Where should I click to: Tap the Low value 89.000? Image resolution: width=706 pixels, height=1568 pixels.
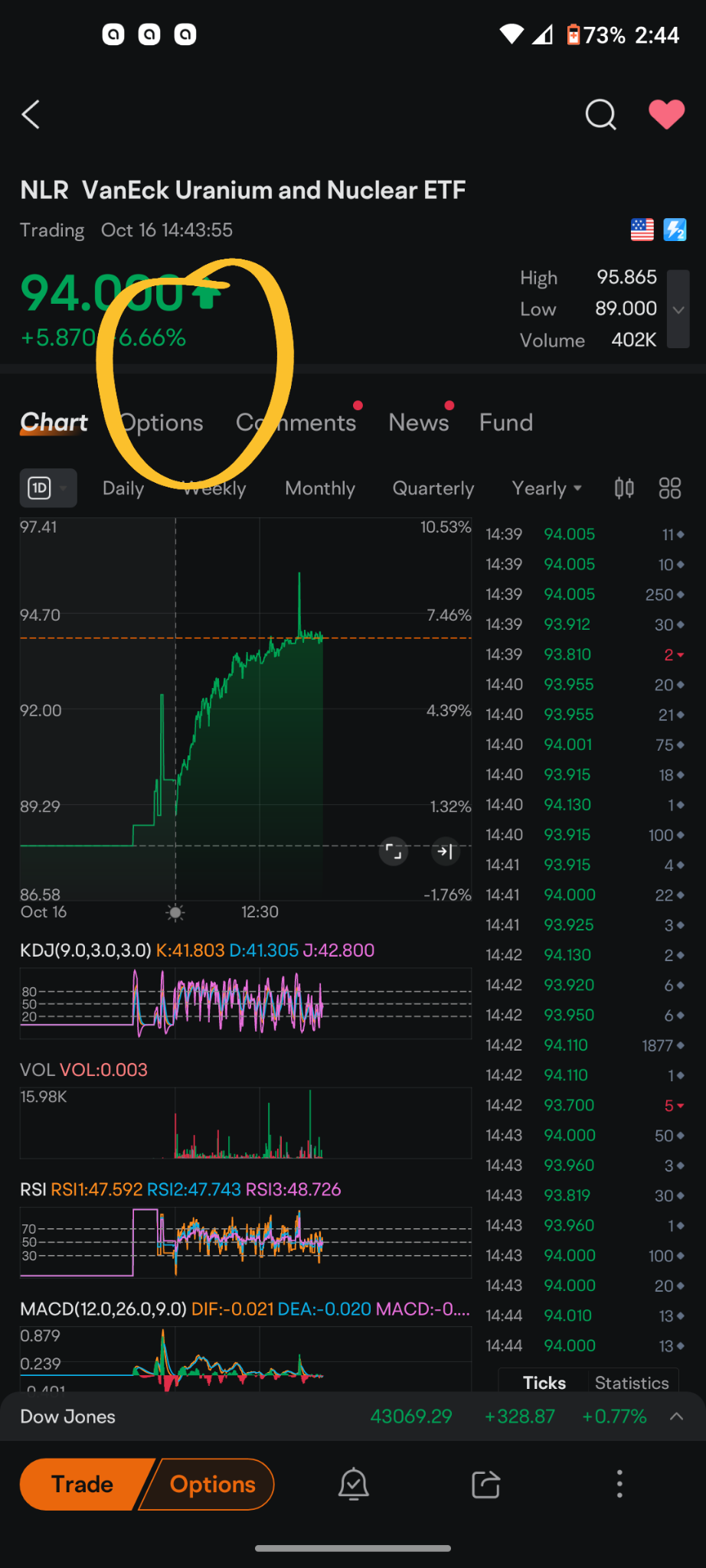(x=626, y=308)
